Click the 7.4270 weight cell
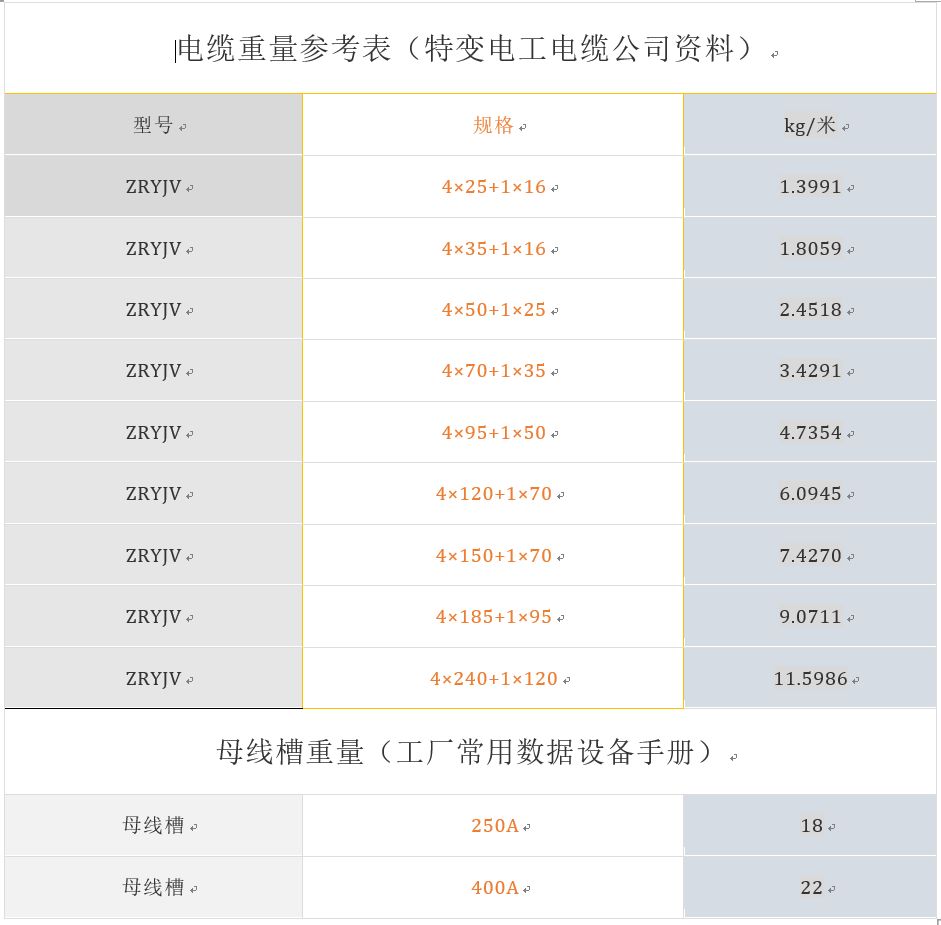Viewport: 941px width, 925px height. [810, 556]
